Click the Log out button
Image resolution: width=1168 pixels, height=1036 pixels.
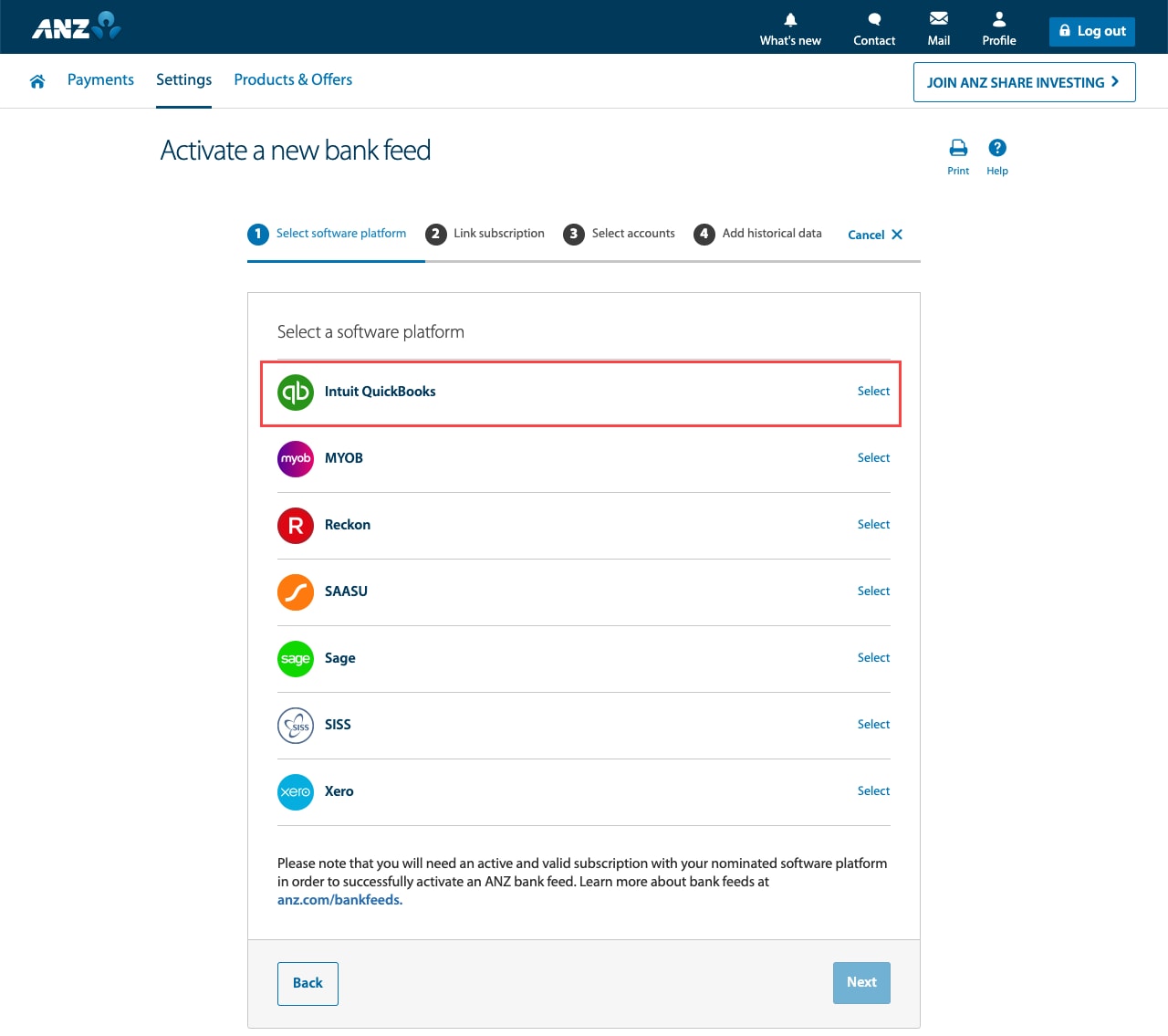coord(1092,31)
